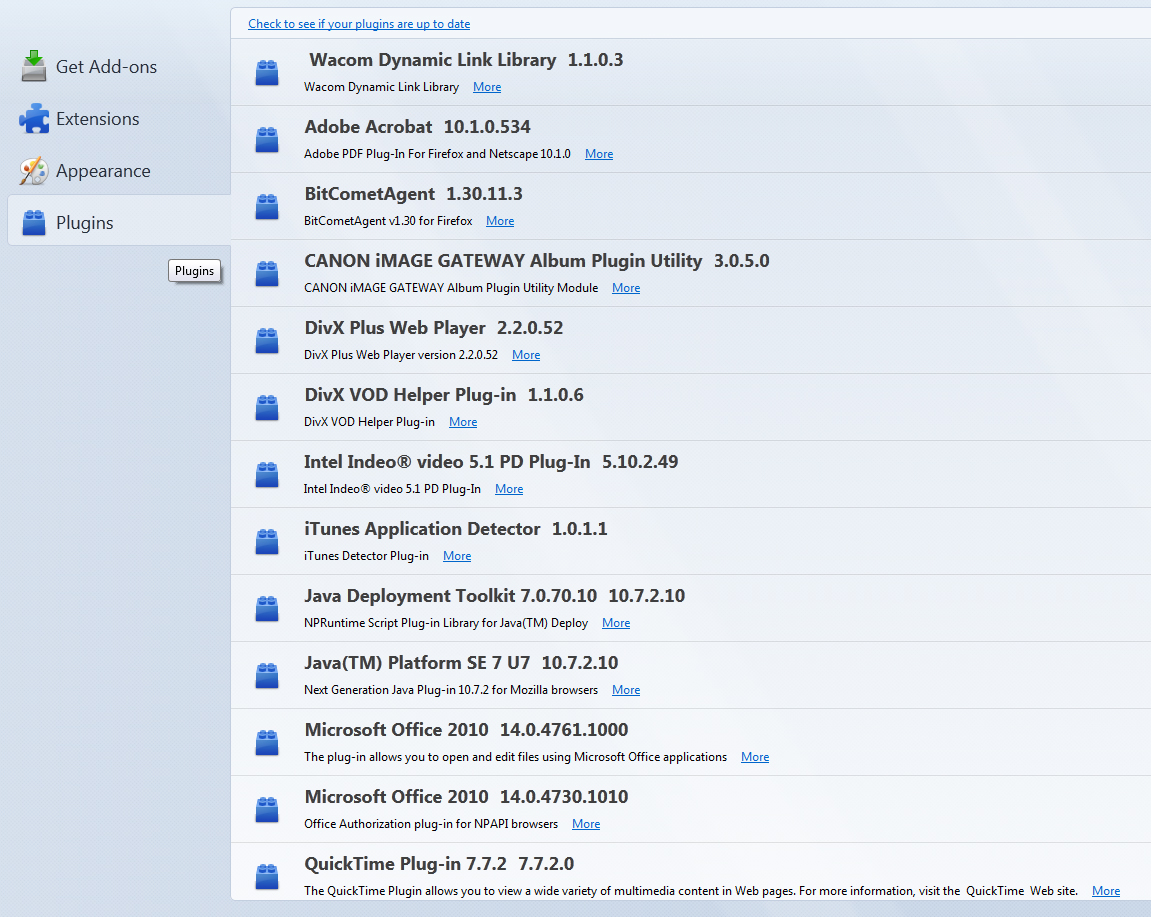
Task: Select the 'DivX Plus Web Player 2.2.0.52' title
Action: pos(434,327)
